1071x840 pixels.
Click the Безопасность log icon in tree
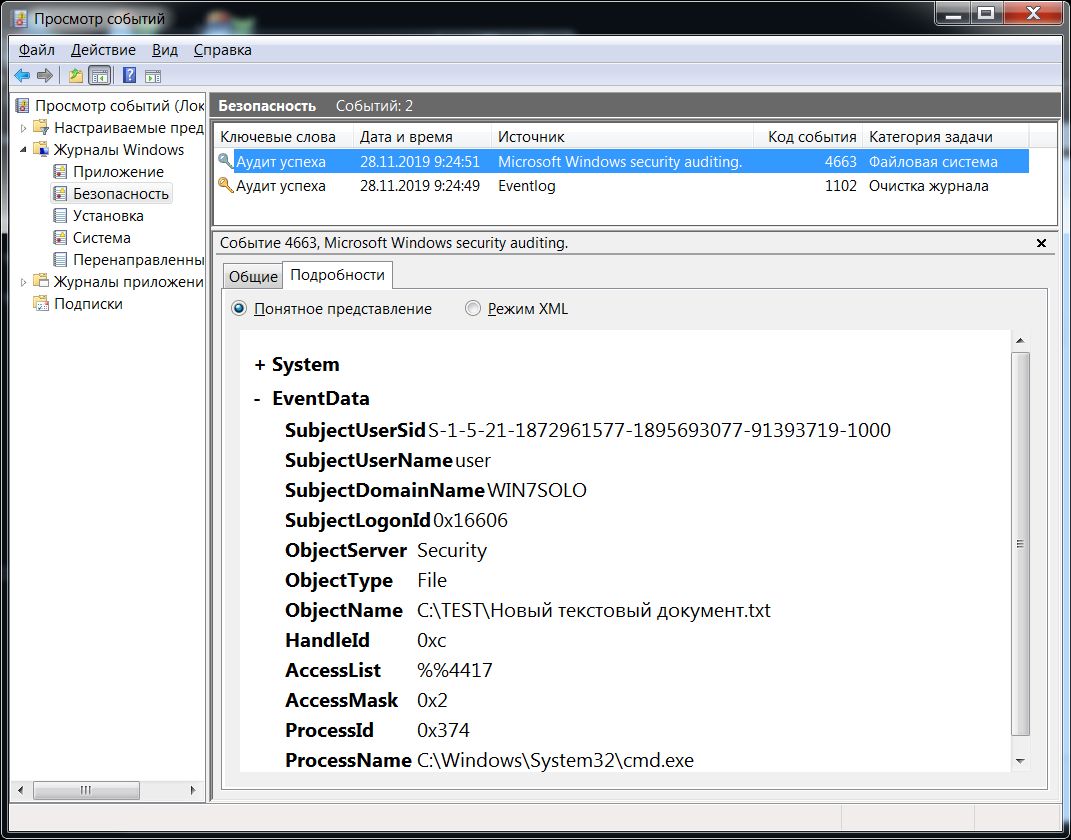coord(61,193)
